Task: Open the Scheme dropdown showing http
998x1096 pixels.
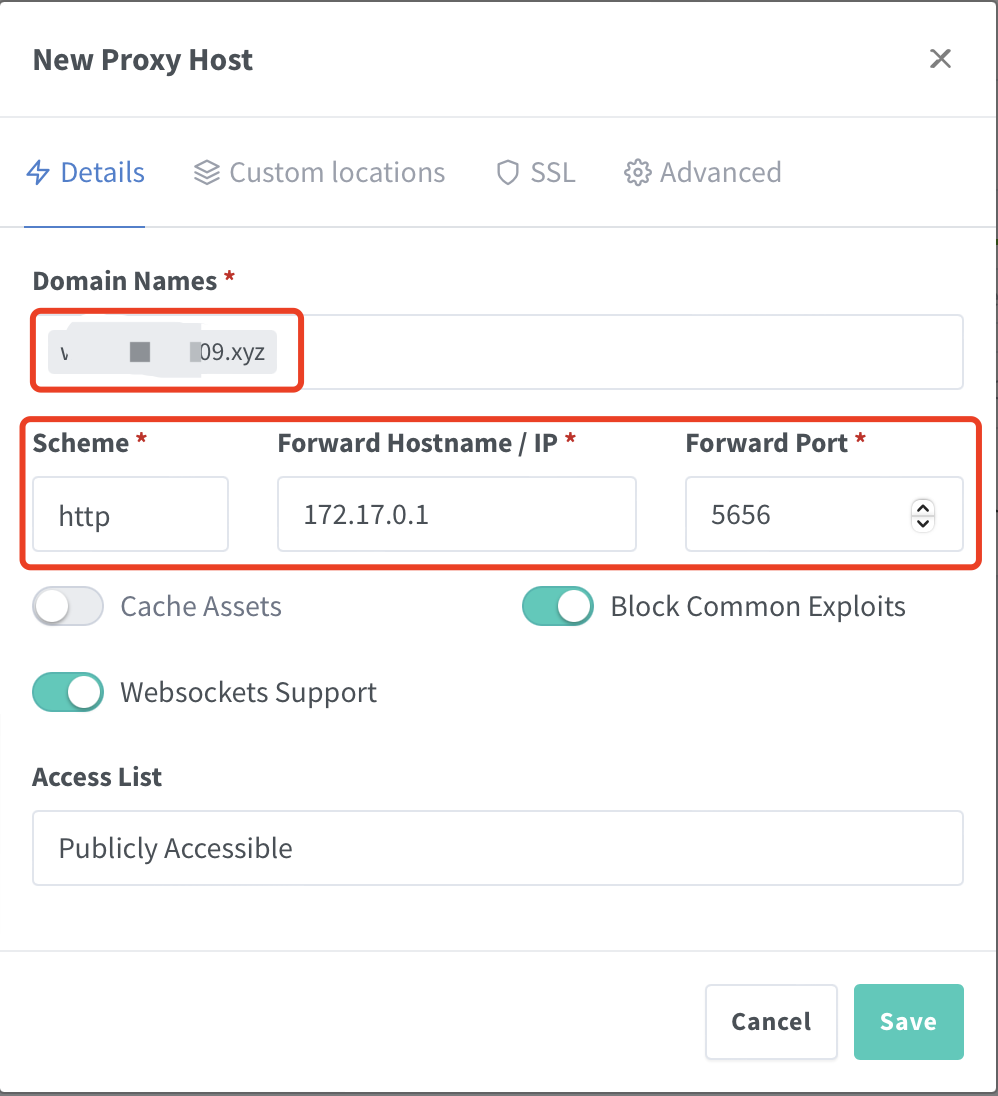Action: coord(131,514)
